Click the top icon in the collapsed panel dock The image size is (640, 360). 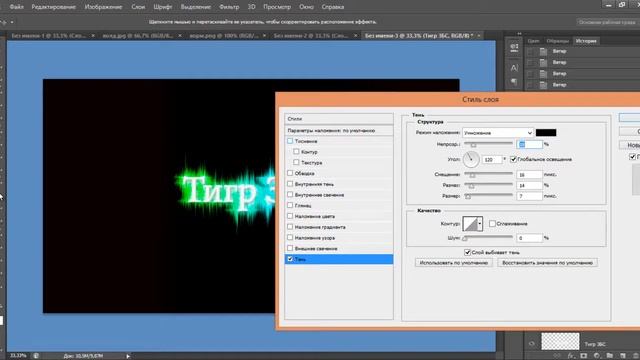point(514,48)
